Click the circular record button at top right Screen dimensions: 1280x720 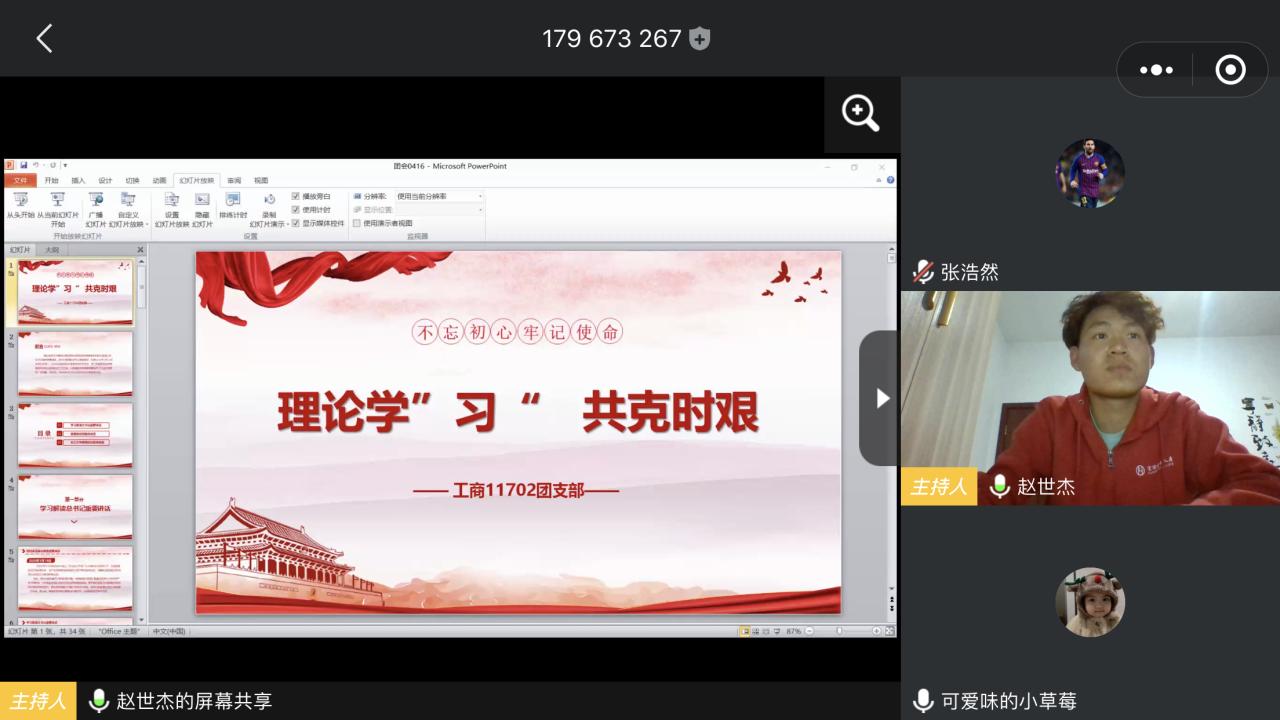click(1230, 69)
